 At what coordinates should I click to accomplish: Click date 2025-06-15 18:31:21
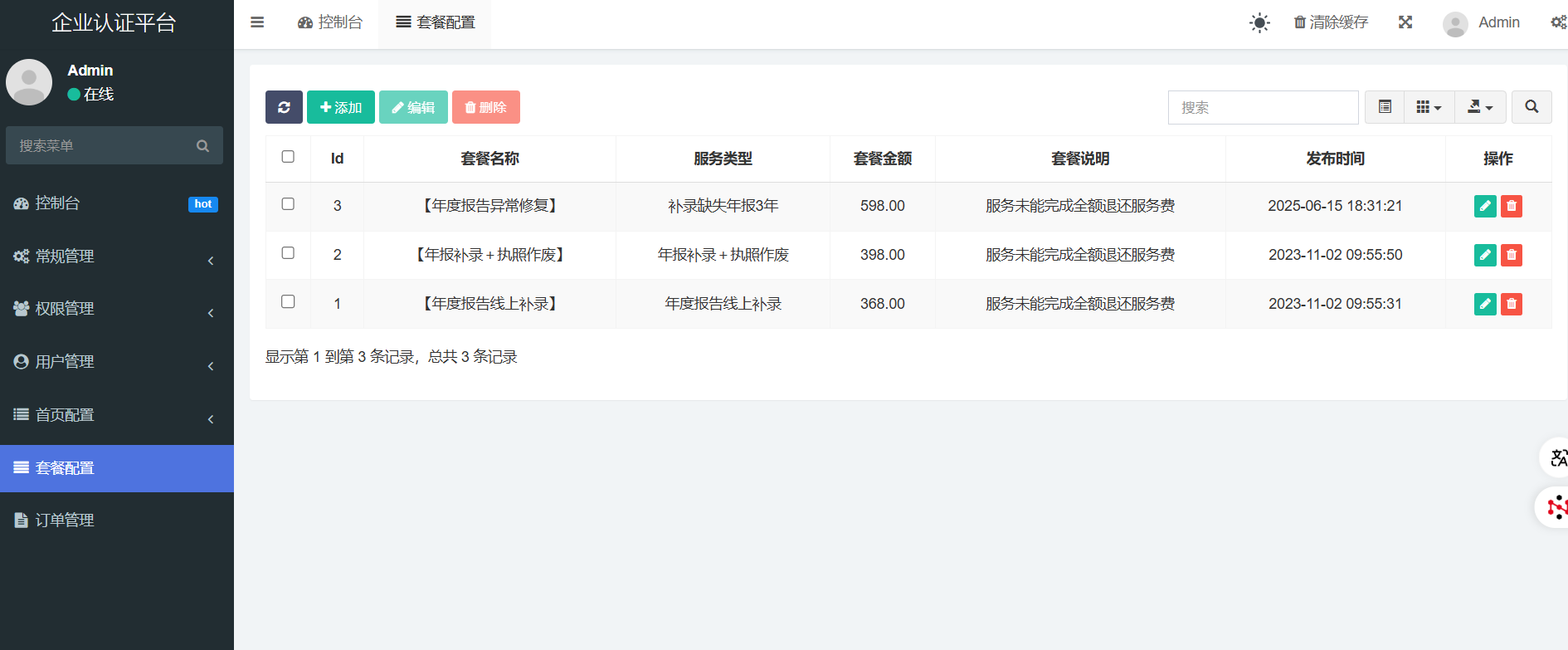click(x=1336, y=206)
